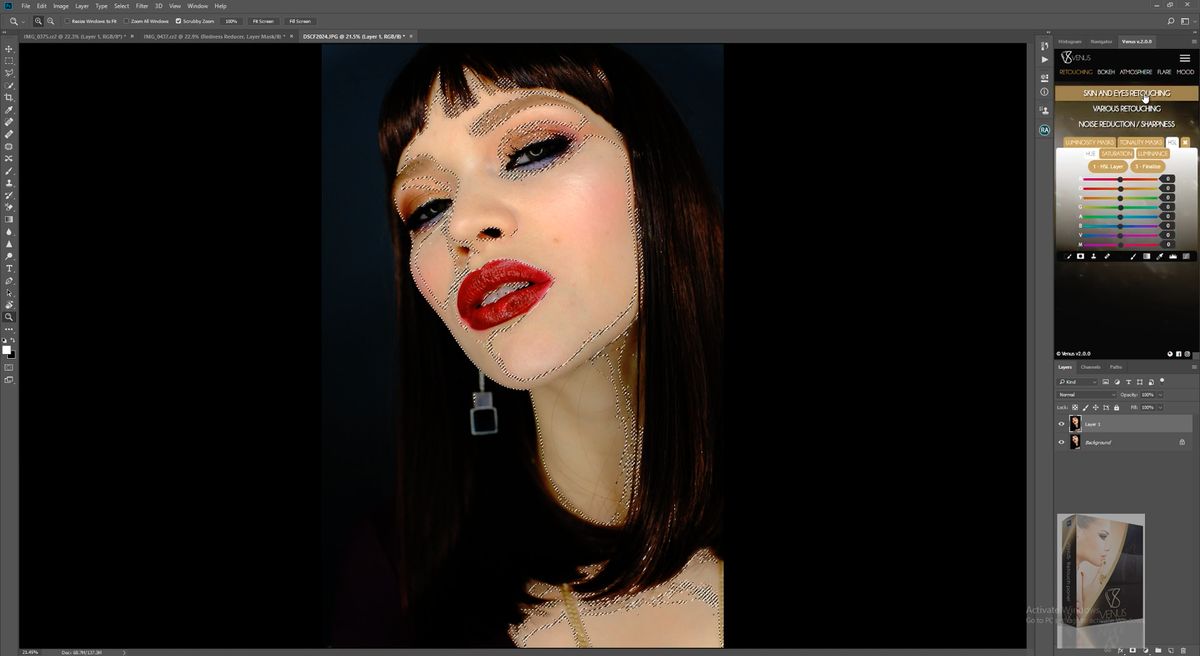Hide the Background layer
Screen dimensions: 1200x656
click(1061, 442)
